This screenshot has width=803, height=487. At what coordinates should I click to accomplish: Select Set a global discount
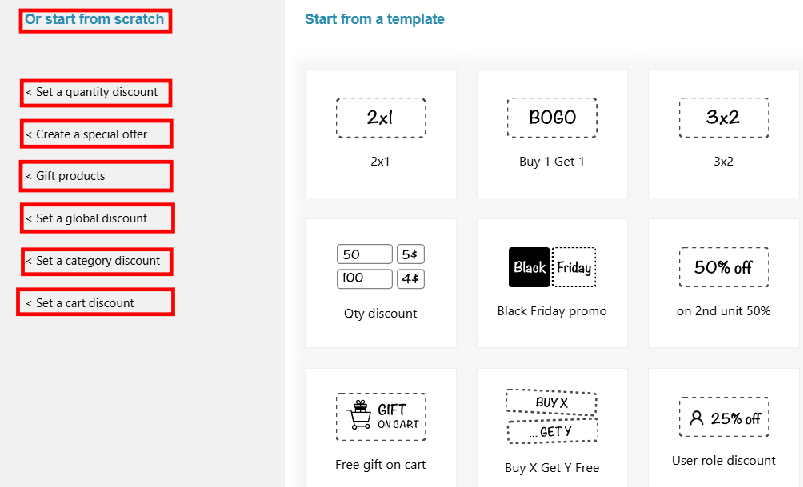97,218
